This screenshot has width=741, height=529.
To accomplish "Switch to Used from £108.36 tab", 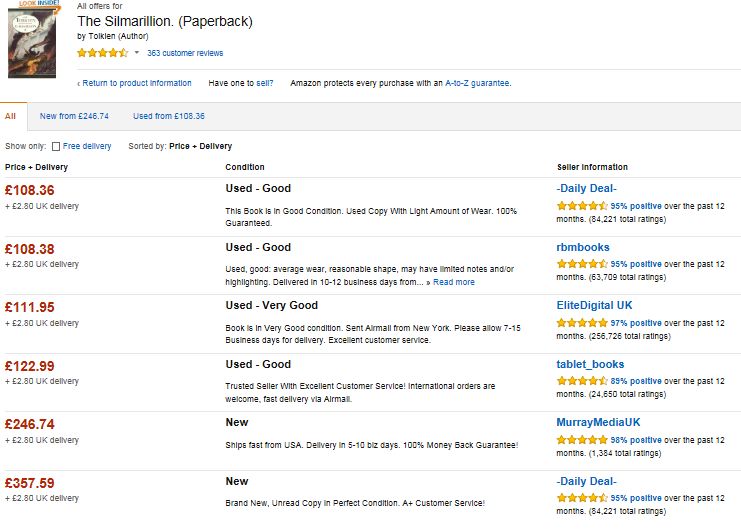I will 169,116.
